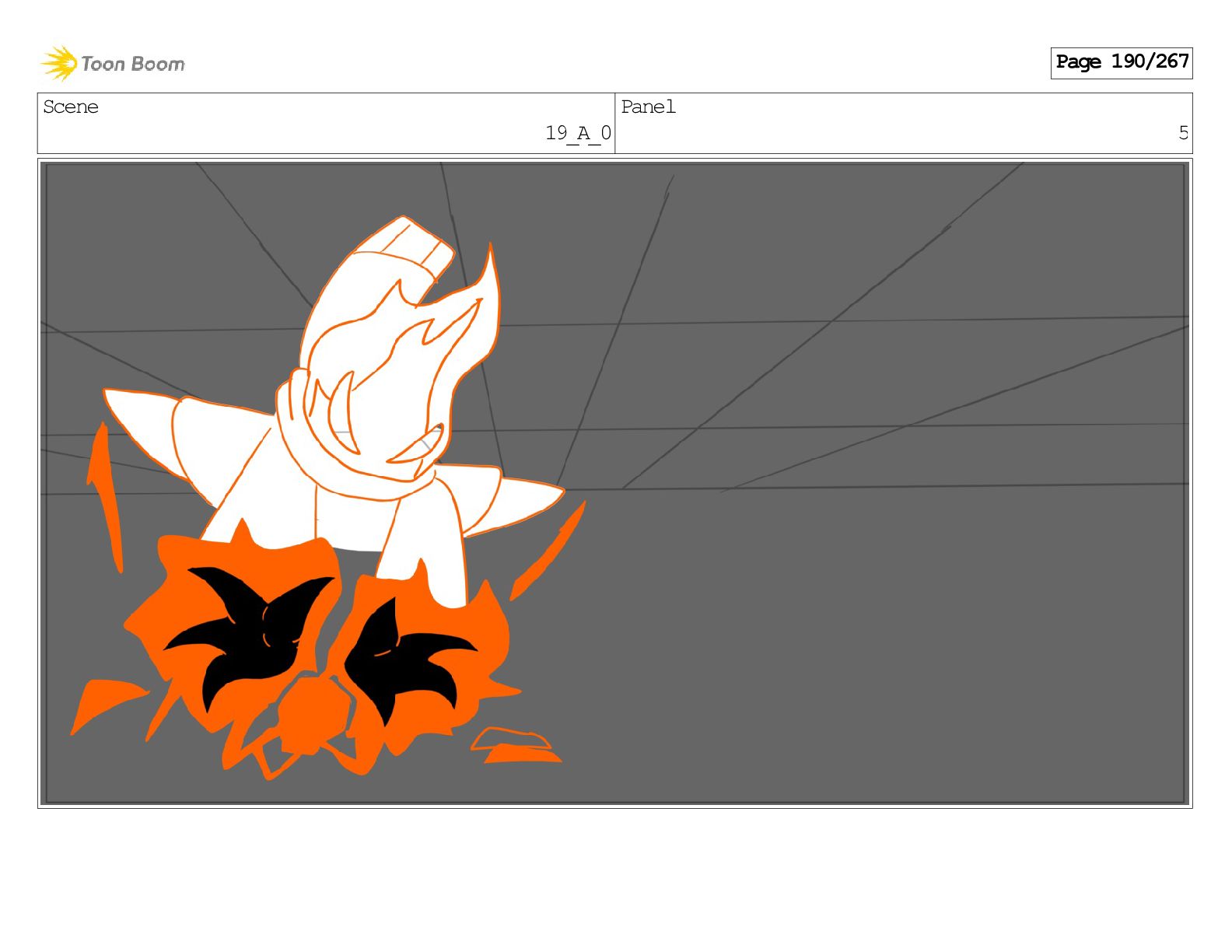
Task: Click the 'Page 190/267' indicator box
Action: point(1121,62)
